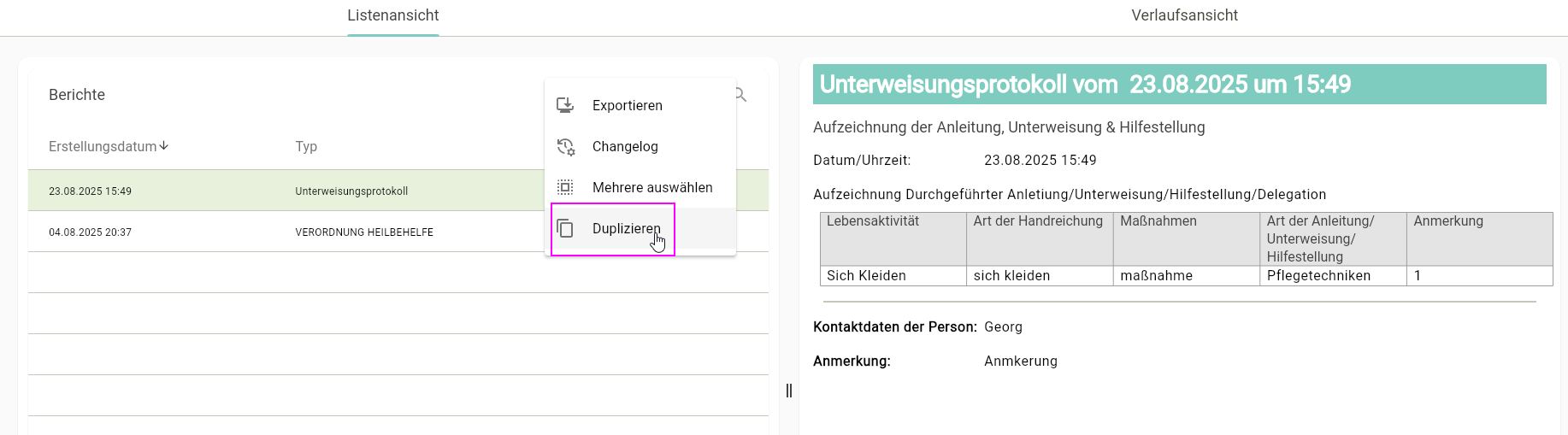
Task: Click the Berichte panel heading
Action: tap(77, 95)
